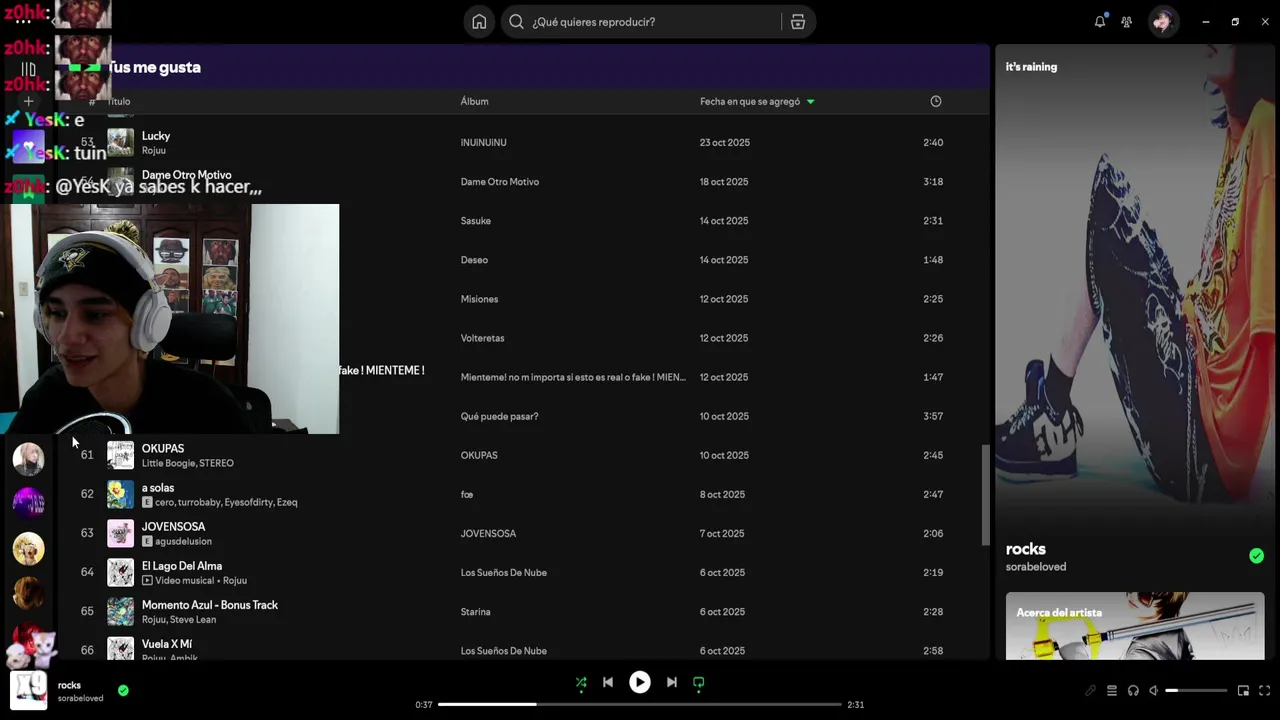Open connect to a device headphones icon
1280x720 pixels.
[1133, 690]
